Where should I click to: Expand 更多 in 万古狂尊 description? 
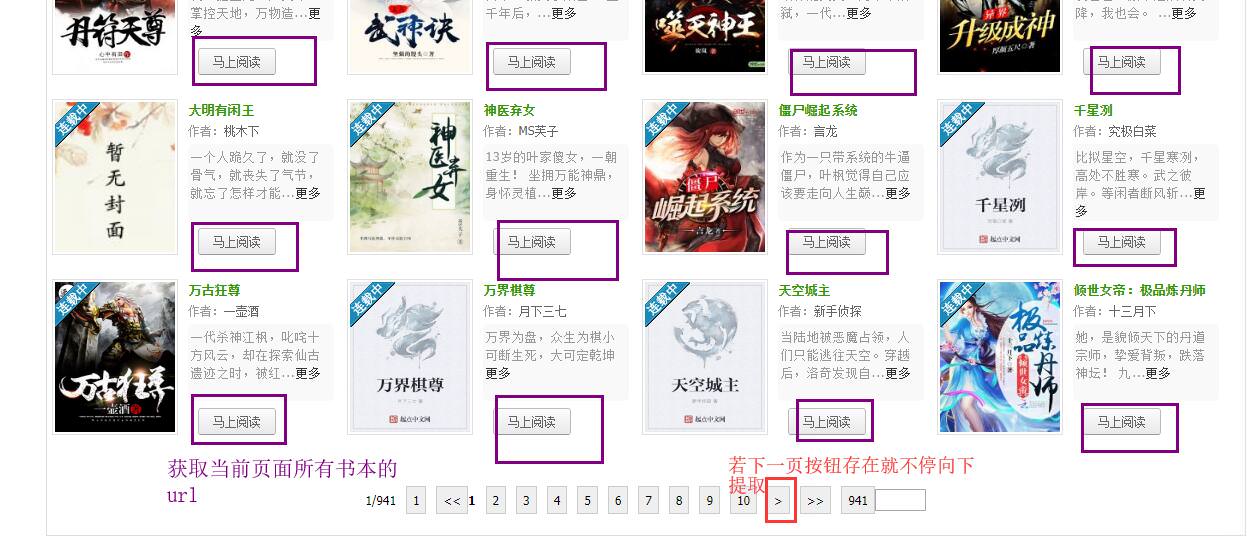coord(308,373)
